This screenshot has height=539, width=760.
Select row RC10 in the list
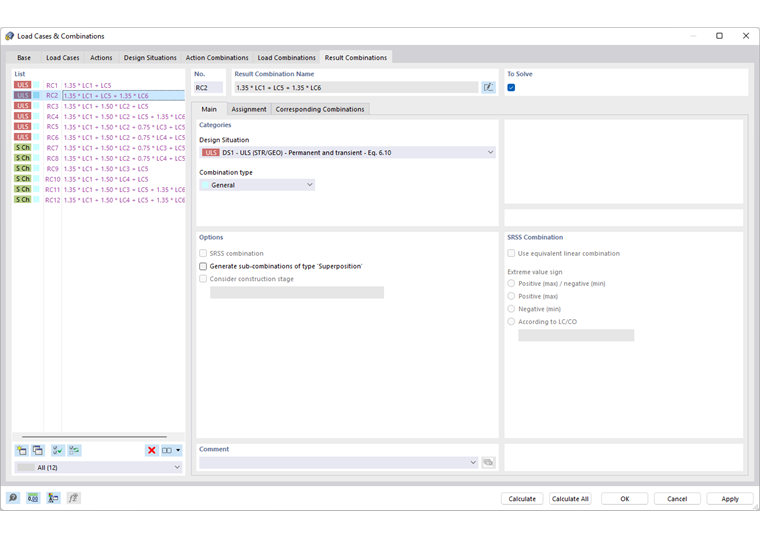(x=99, y=179)
